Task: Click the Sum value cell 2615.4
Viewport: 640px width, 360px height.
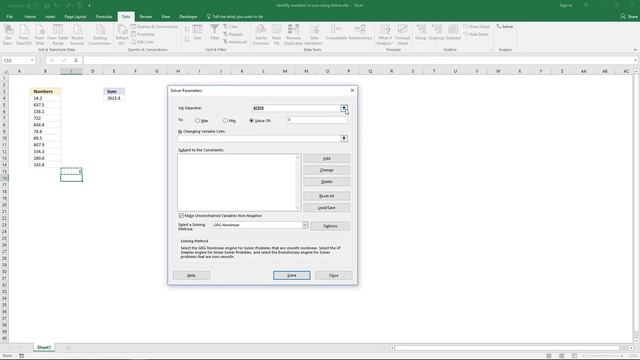Action: [x=114, y=98]
